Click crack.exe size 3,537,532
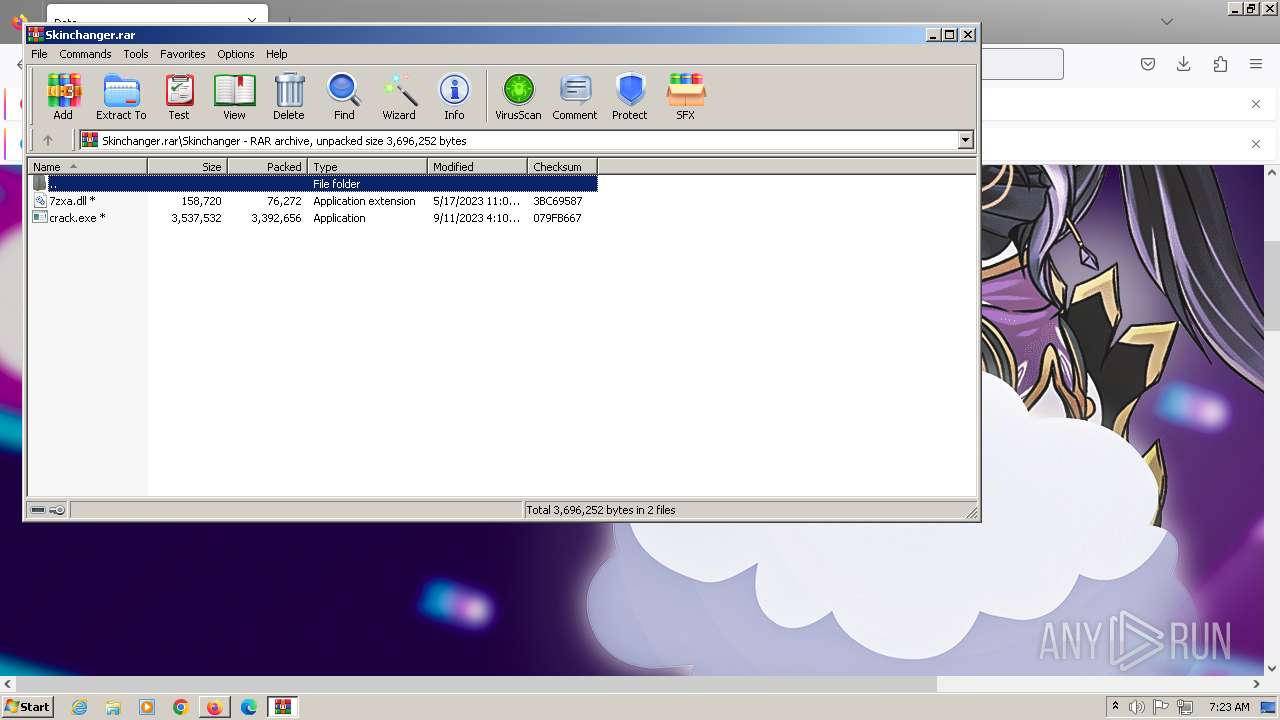The image size is (1280, 720). tap(196, 218)
